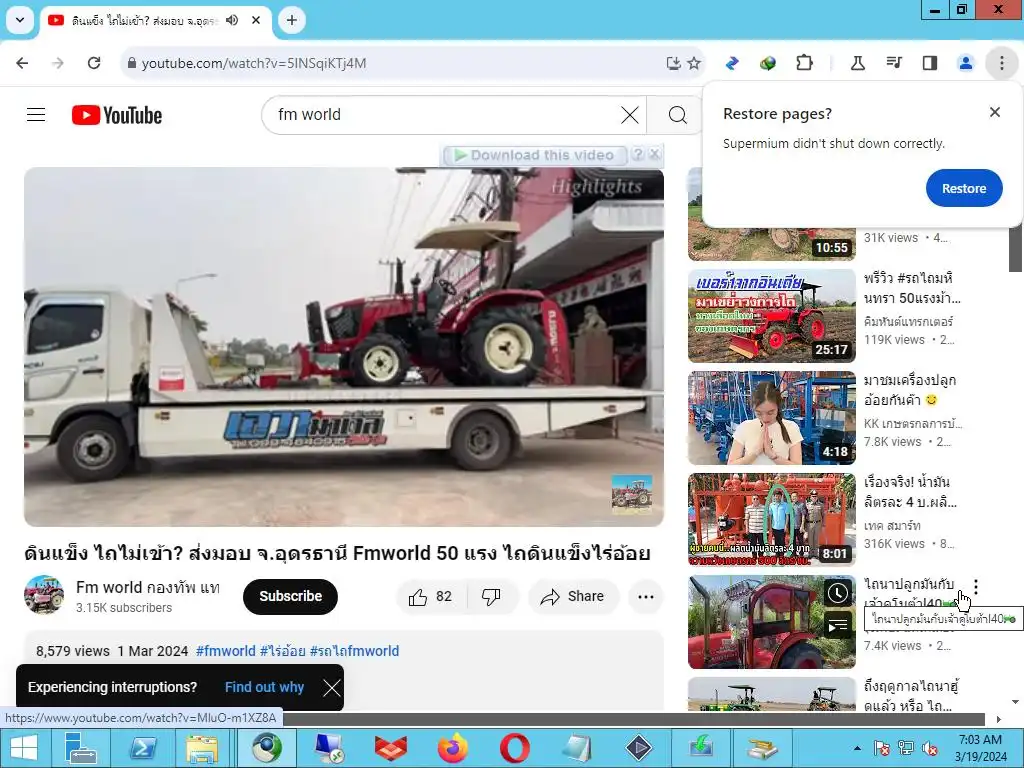
Task: Open the profile avatar menu
Action: click(966, 63)
